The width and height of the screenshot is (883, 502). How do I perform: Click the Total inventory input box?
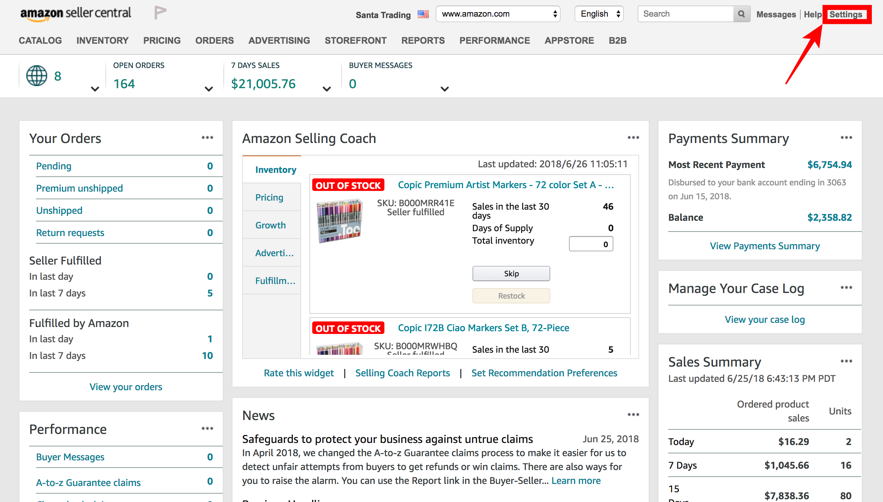coord(591,244)
